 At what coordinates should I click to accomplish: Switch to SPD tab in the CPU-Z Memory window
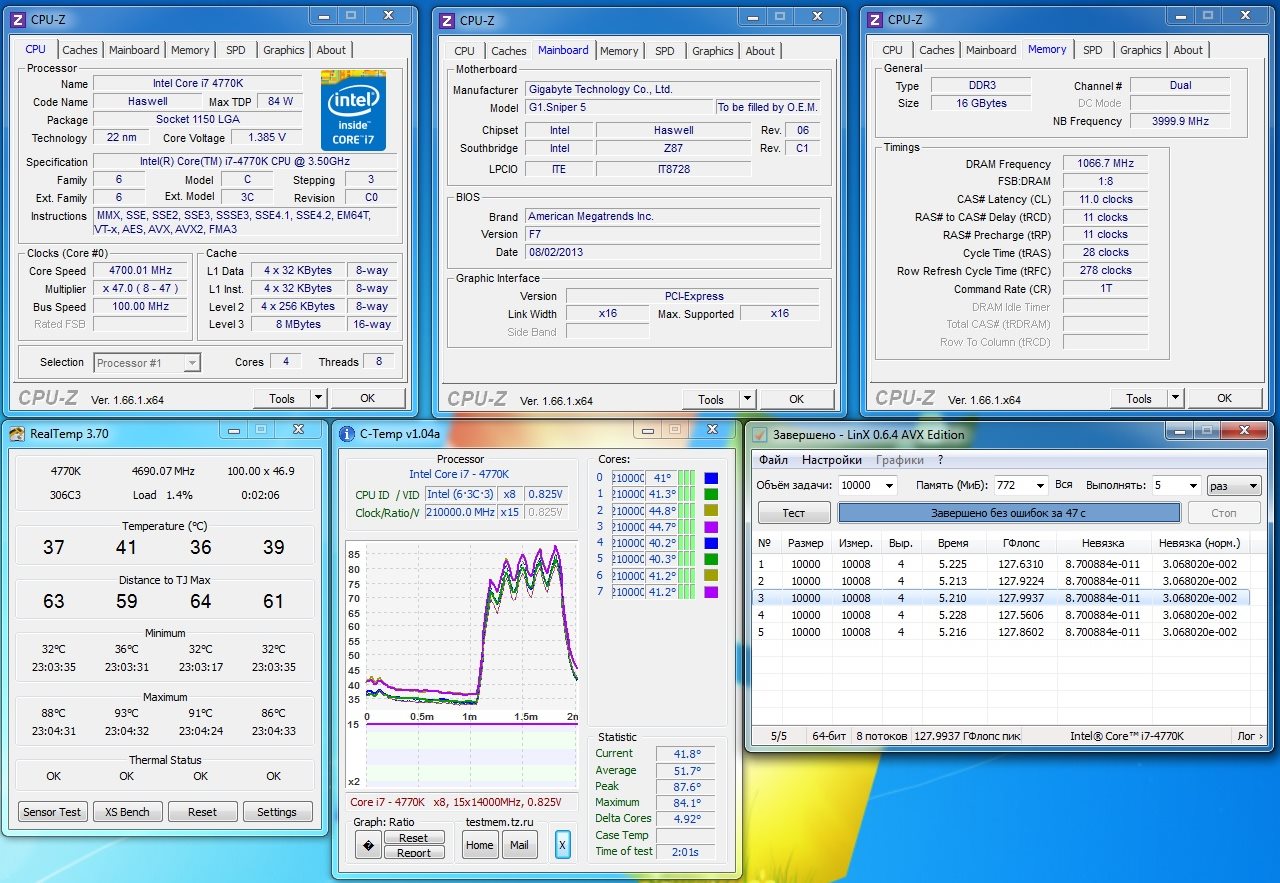(1093, 50)
